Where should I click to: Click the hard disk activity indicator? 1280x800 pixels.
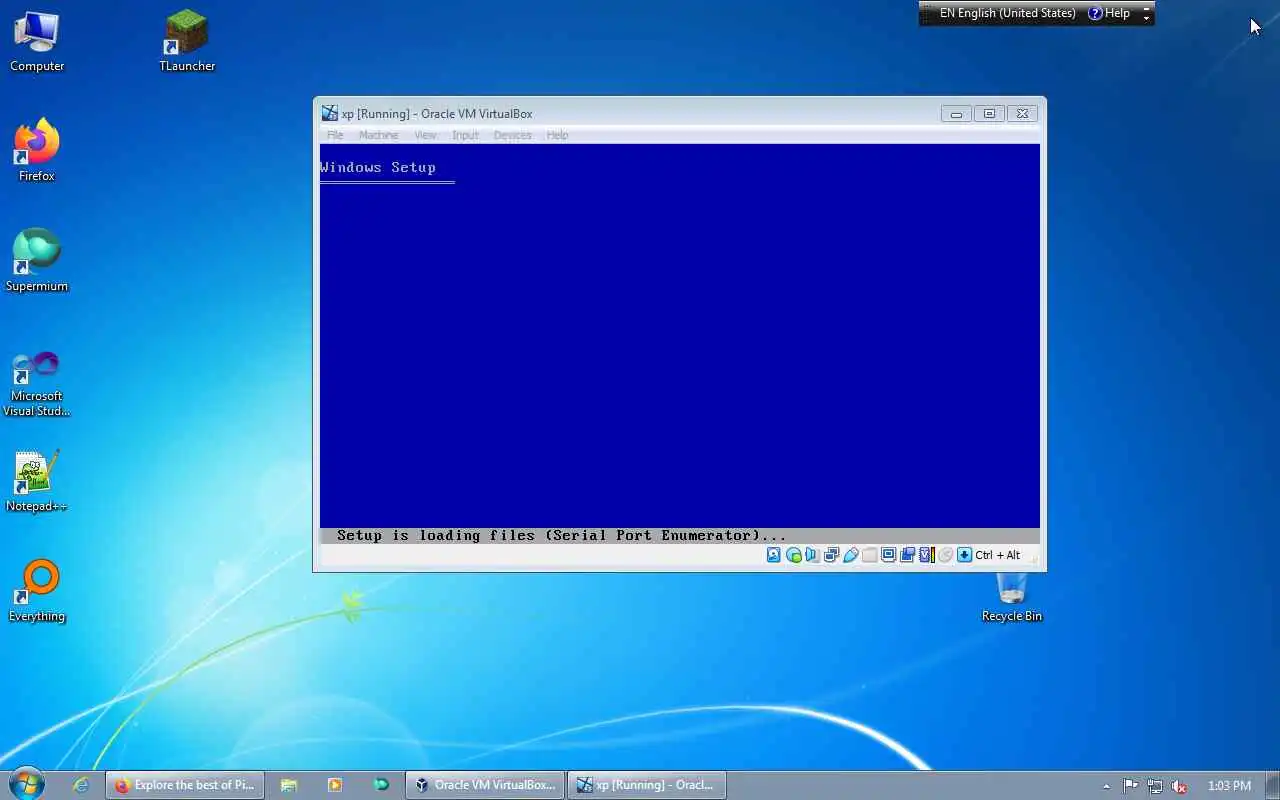pos(774,555)
